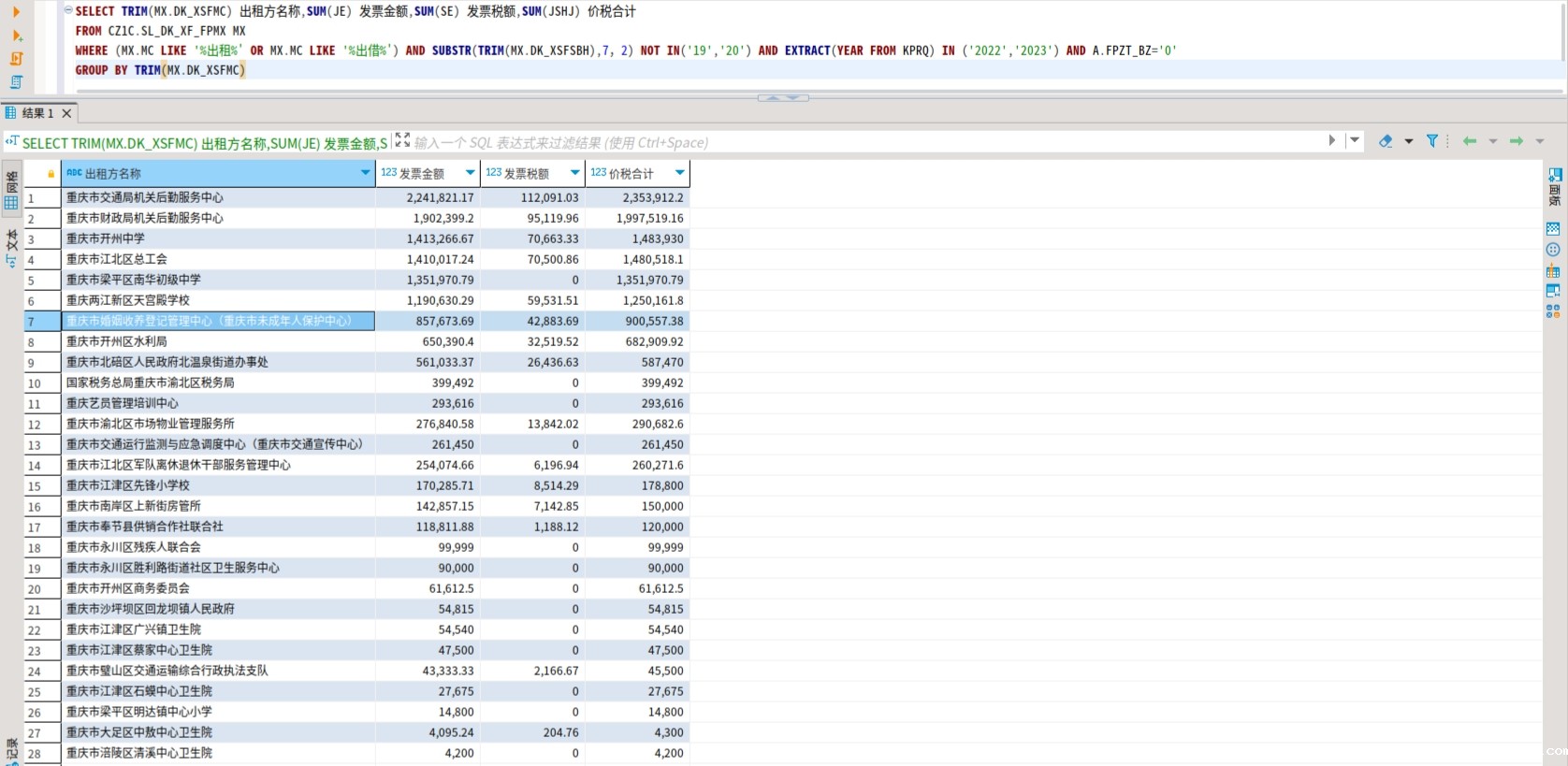Click the green left arrow in the filter bar
The image size is (1568, 766).
(1470, 141)
